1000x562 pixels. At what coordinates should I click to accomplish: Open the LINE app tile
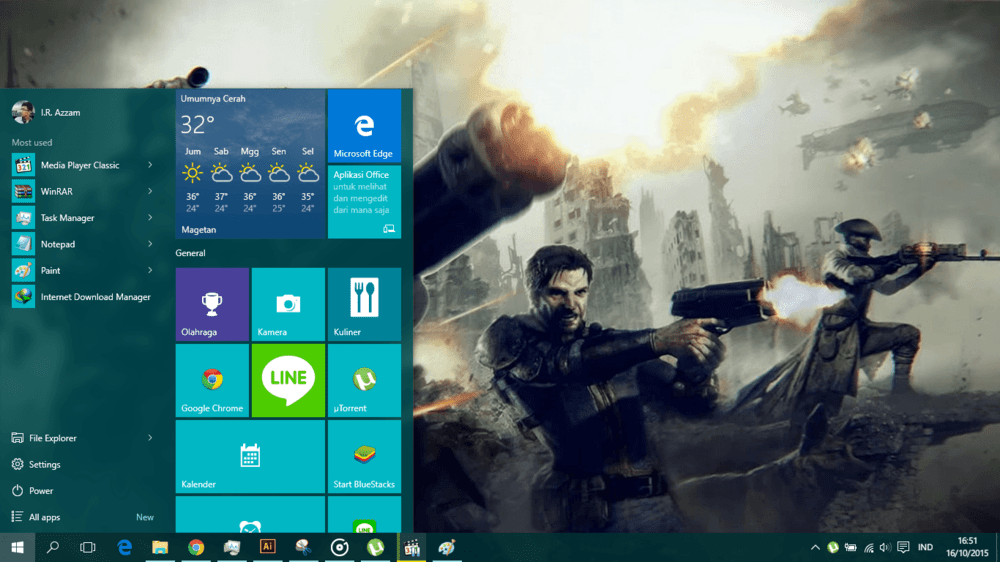click(288, 381)
